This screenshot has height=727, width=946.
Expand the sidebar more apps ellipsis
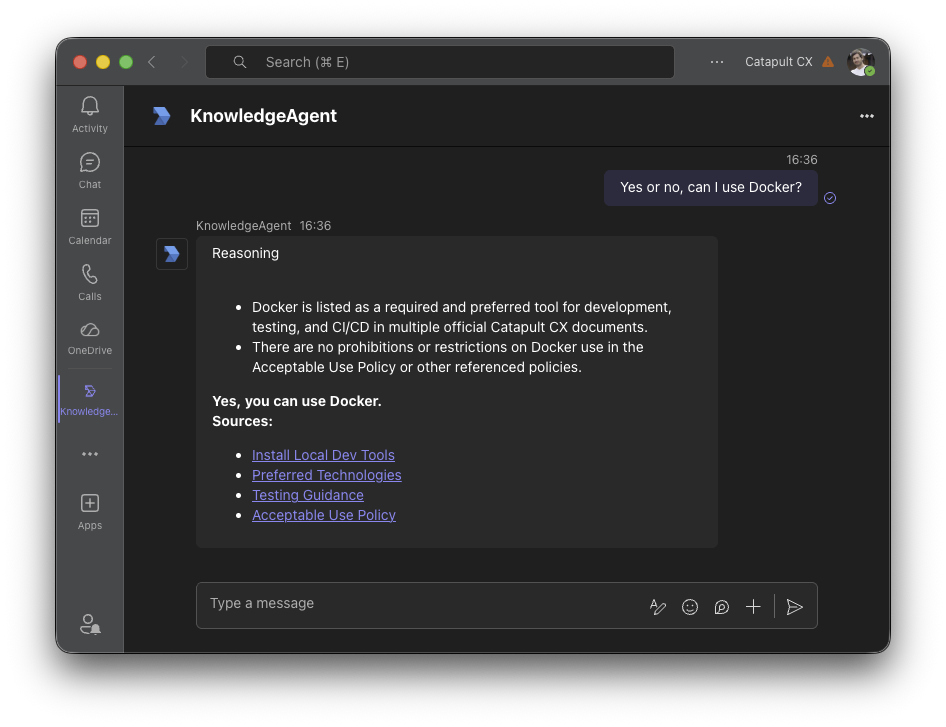point(89,454)
